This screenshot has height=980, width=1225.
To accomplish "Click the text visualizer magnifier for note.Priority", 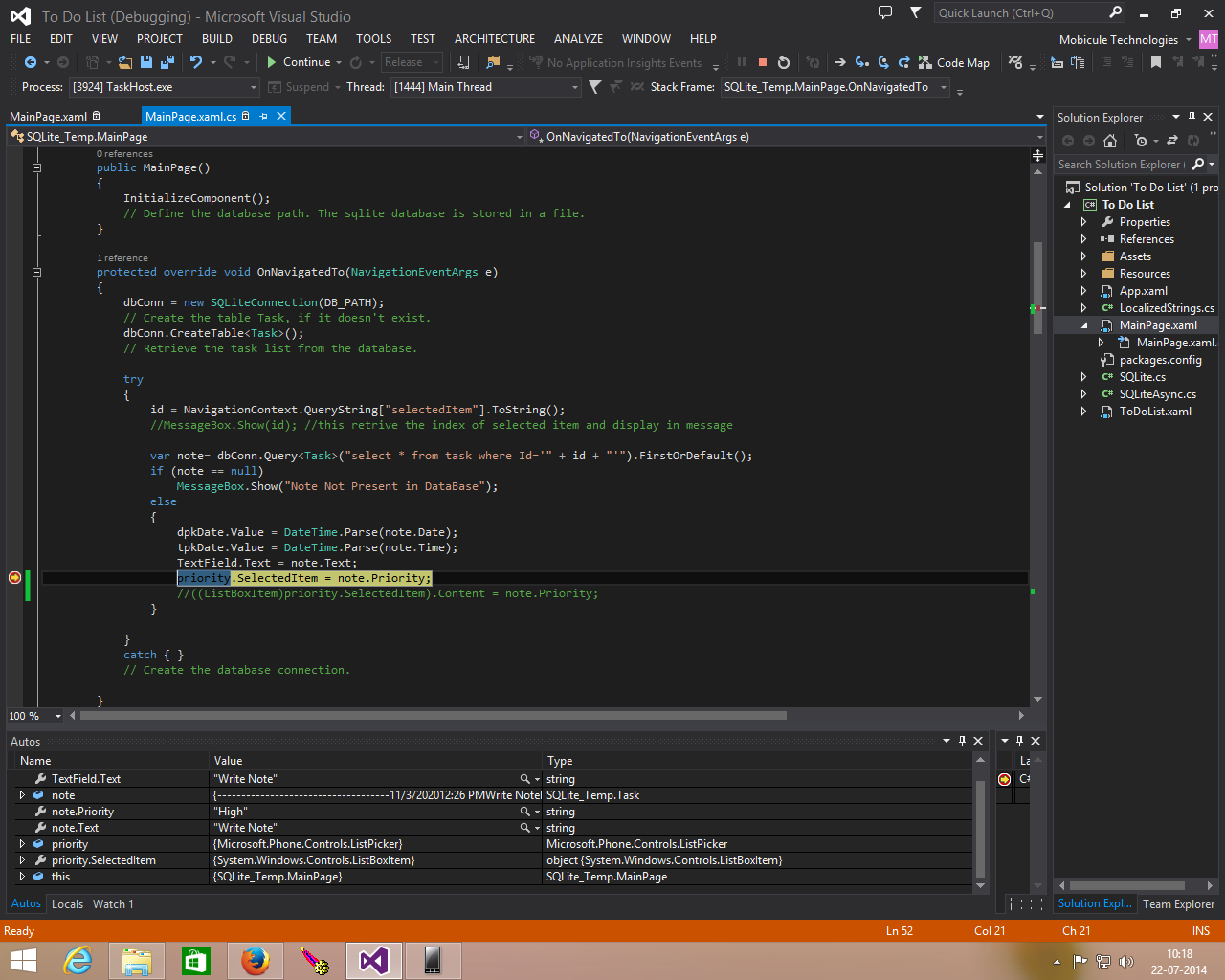I will [x=524, y=812].
